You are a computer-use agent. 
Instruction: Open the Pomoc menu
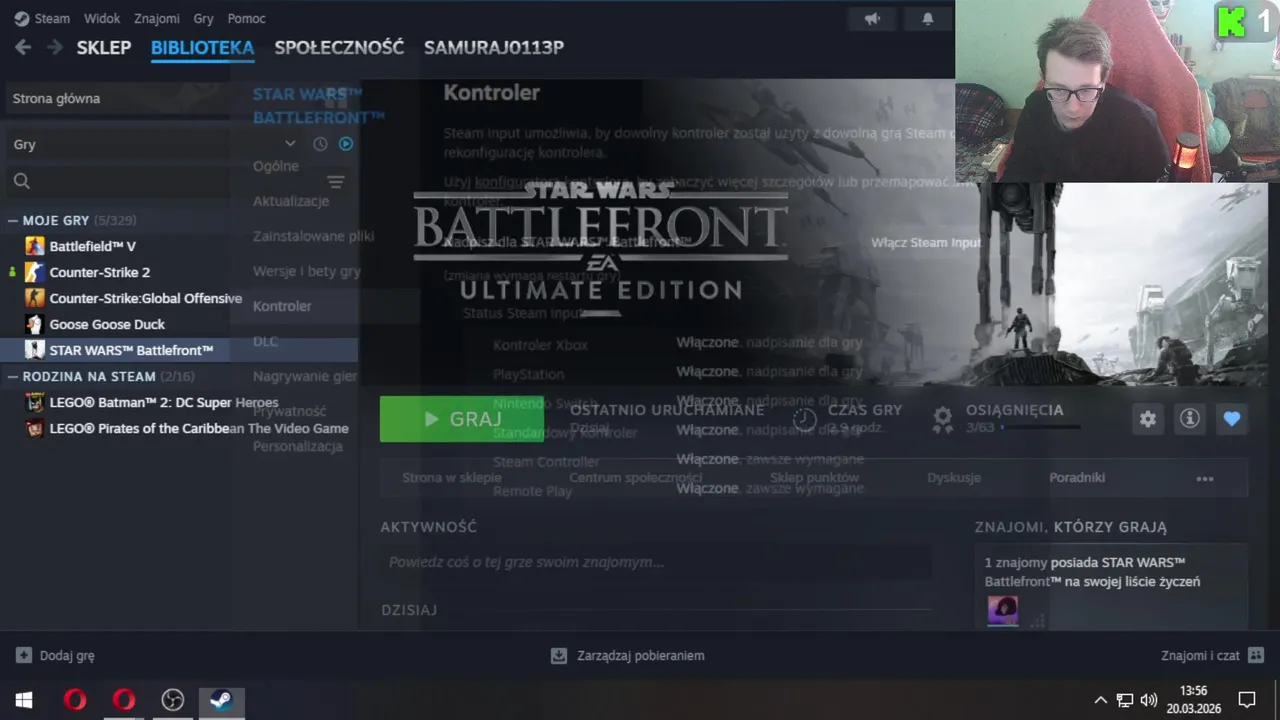coord(246,18)
